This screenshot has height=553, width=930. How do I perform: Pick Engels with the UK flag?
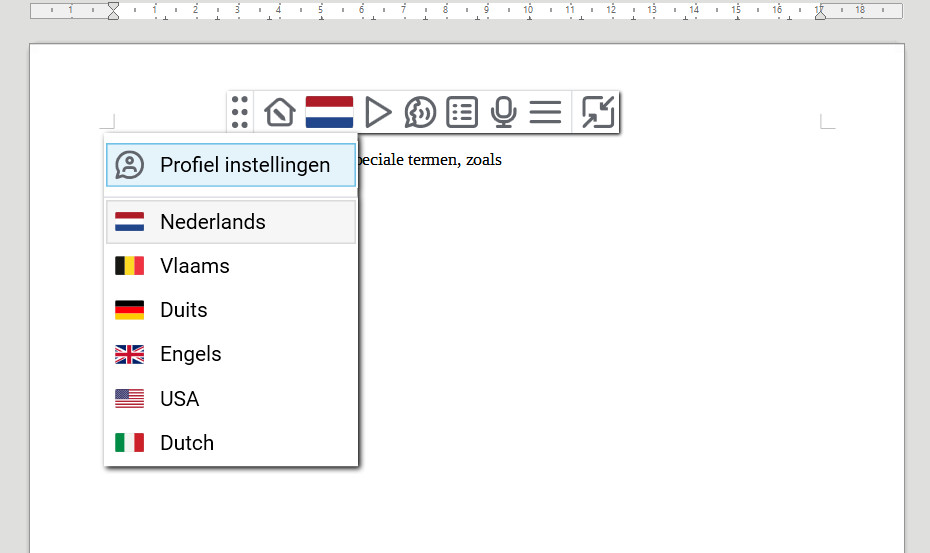[231, 354]
